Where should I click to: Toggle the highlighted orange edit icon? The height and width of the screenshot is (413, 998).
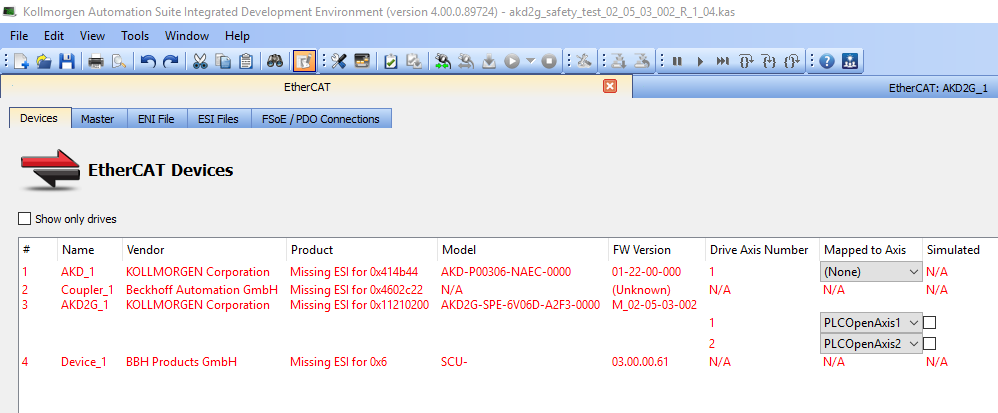point(304,61)
